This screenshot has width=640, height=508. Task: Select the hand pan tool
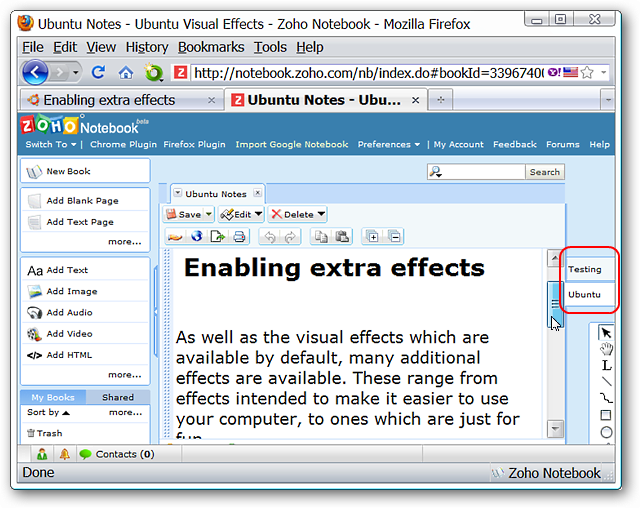point(607,349)
